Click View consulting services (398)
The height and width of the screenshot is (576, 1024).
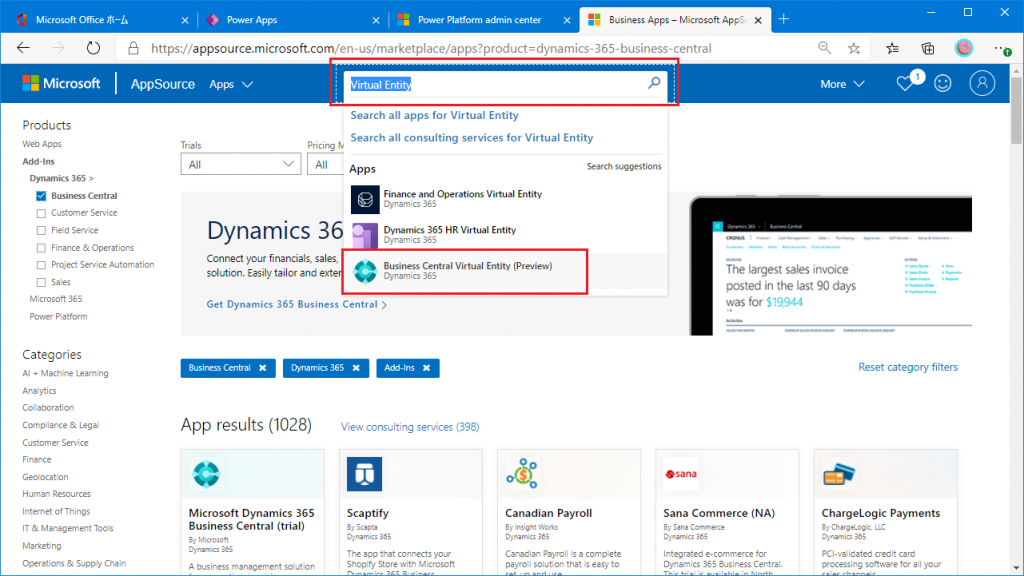[410, 427]
